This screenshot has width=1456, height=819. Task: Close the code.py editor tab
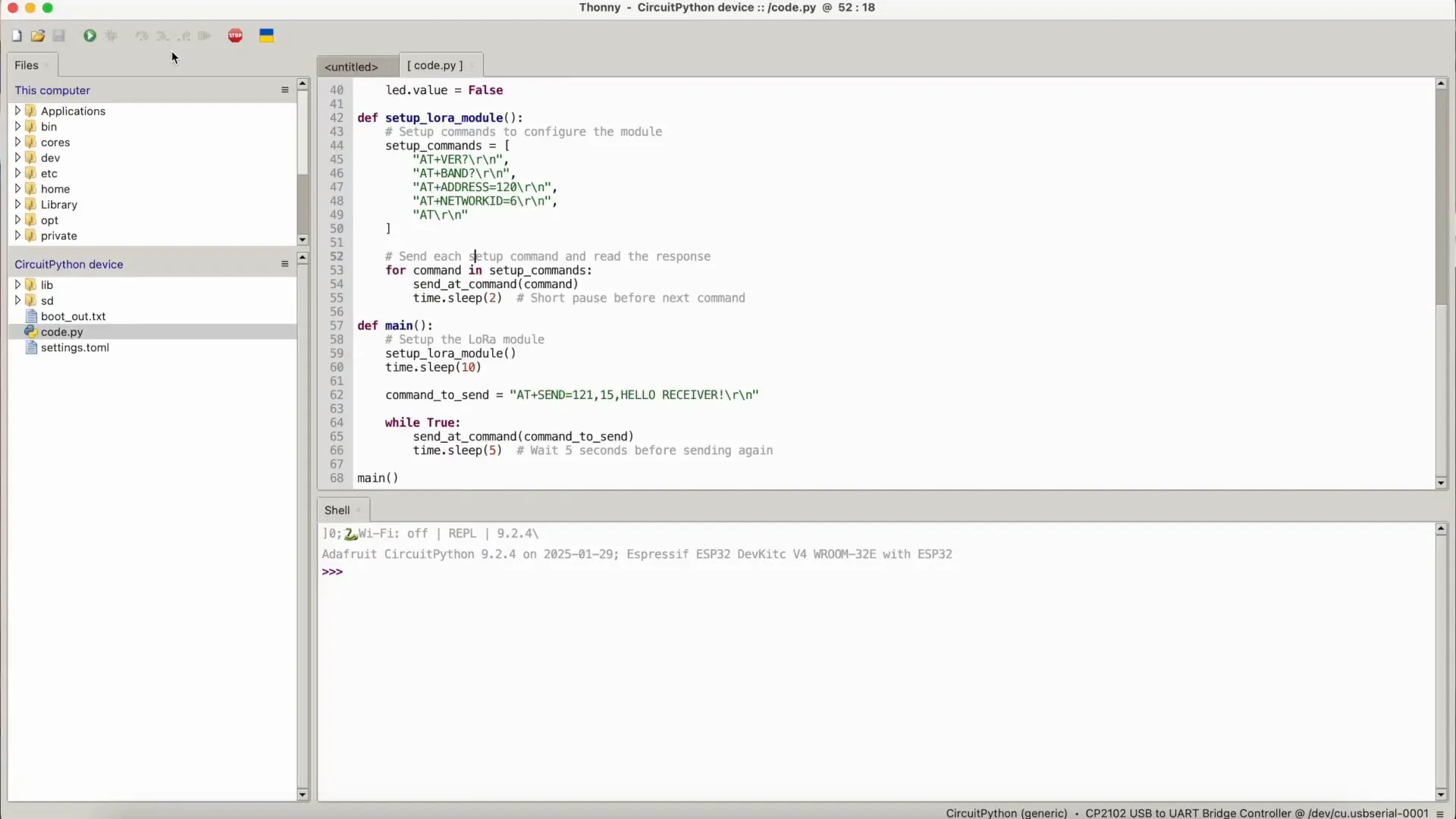473,66
